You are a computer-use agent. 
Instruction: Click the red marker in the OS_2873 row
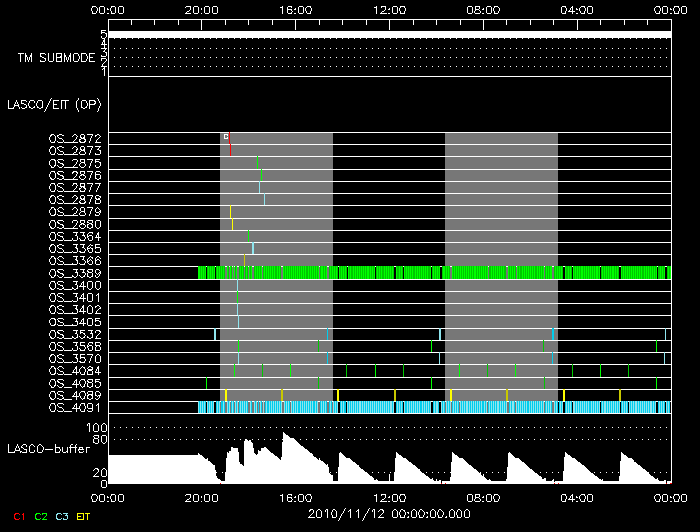230,150
